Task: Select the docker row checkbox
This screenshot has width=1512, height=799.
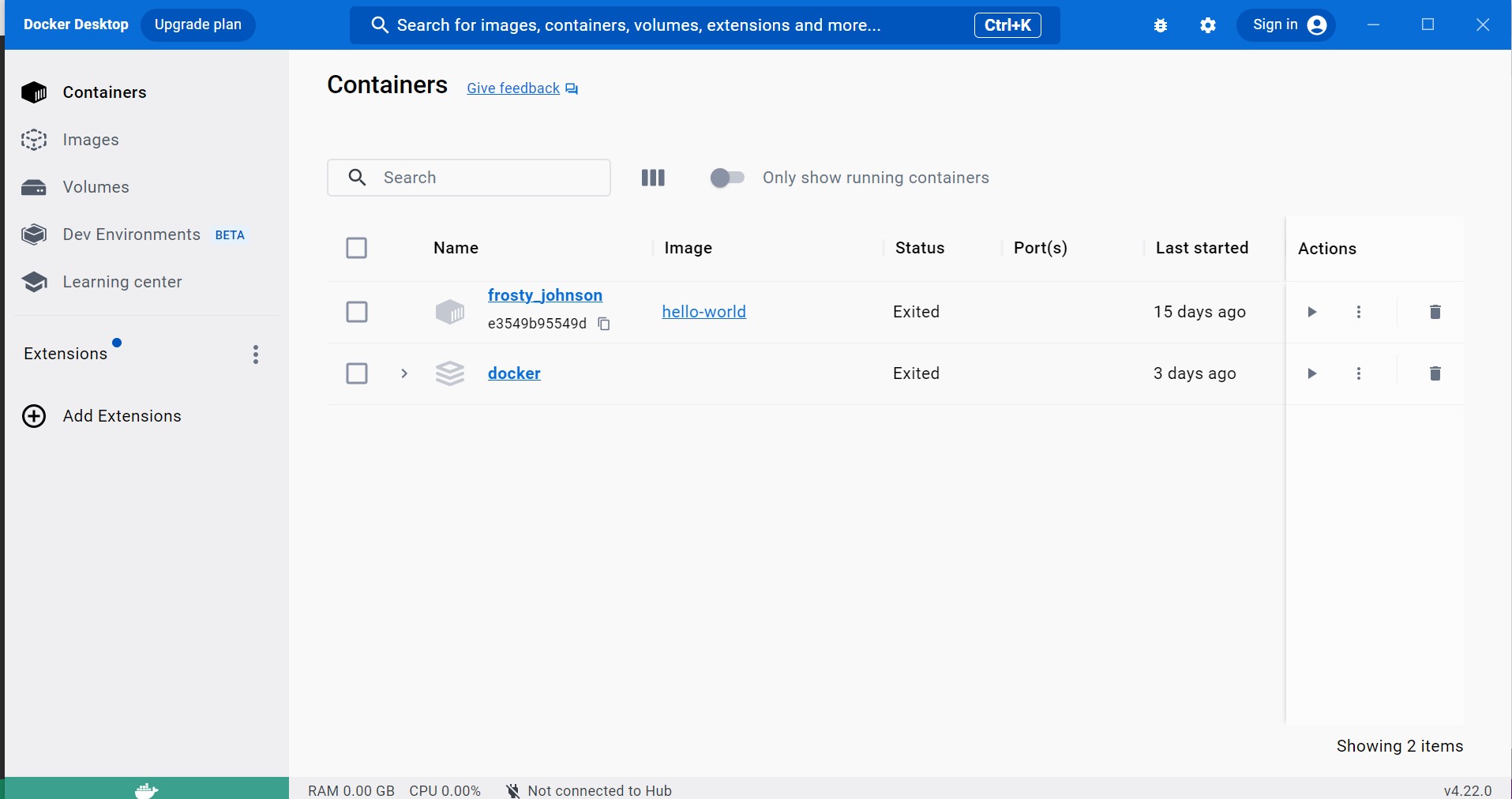Action: click(x=357, y=373)
